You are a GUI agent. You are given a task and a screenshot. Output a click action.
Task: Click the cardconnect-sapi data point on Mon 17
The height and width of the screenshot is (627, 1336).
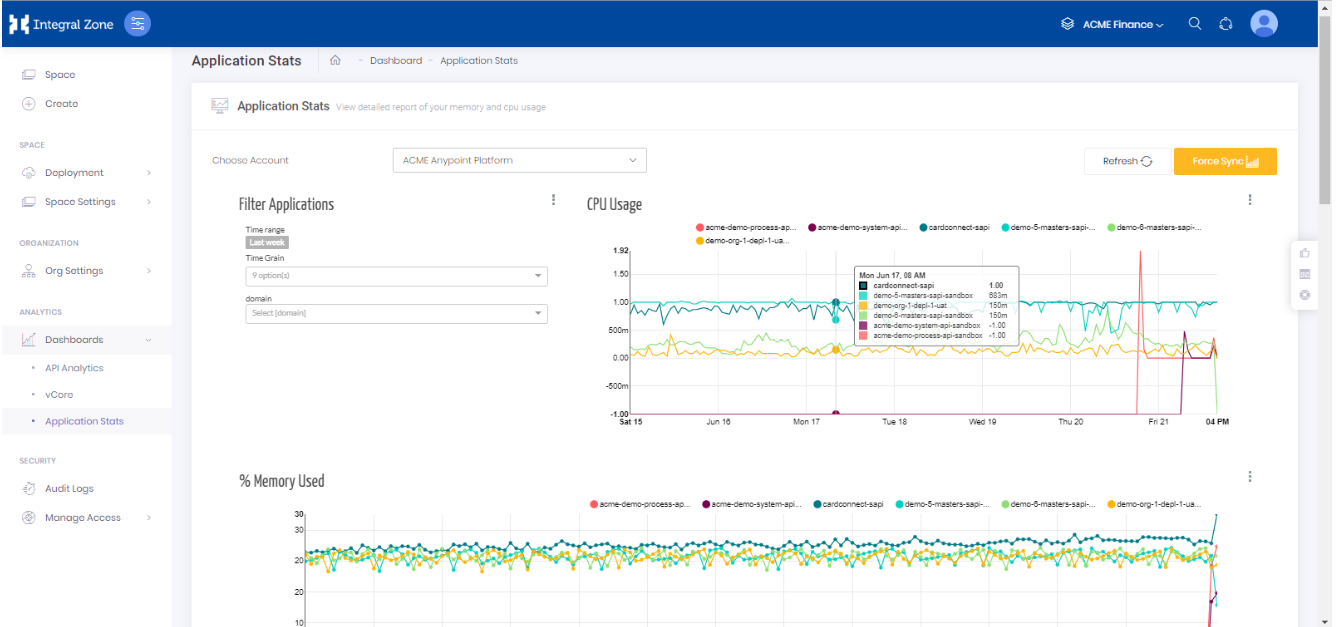click(836, 302)
